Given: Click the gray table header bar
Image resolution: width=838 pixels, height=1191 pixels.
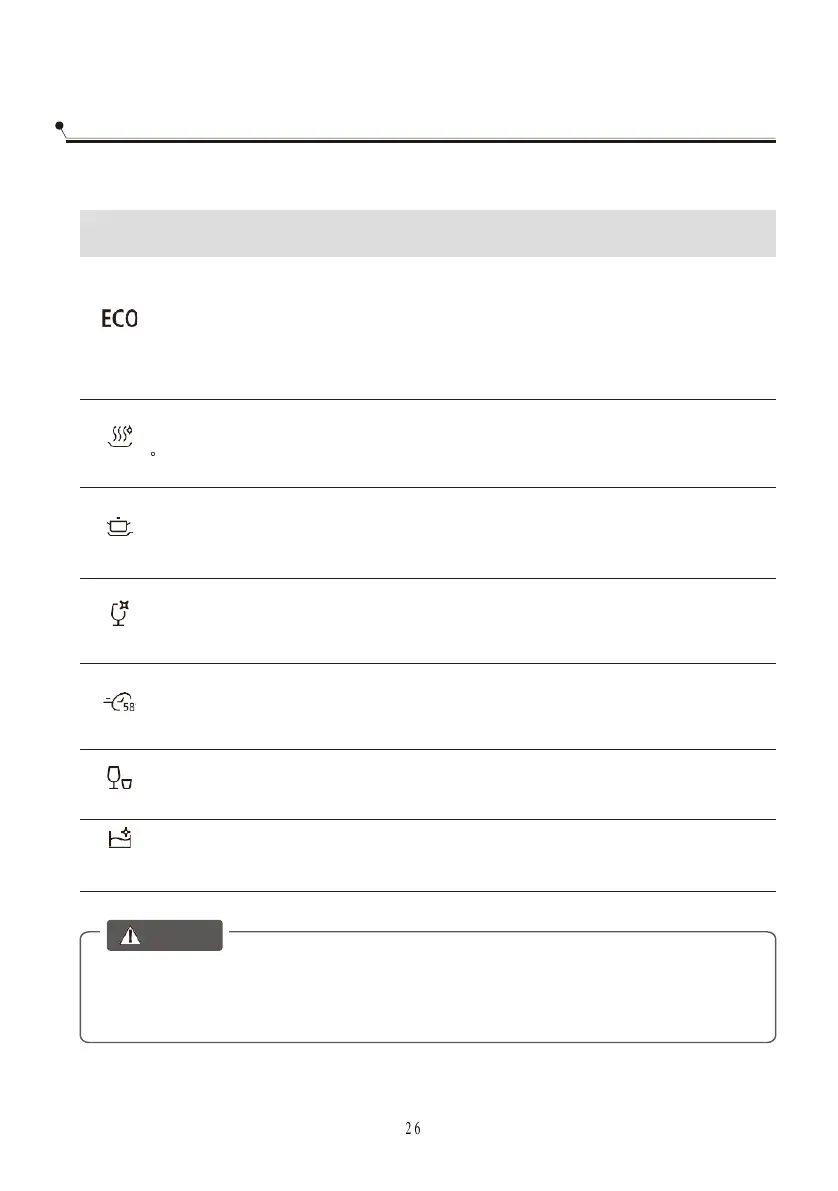Looking at the screenshot, I should [427, 233].
